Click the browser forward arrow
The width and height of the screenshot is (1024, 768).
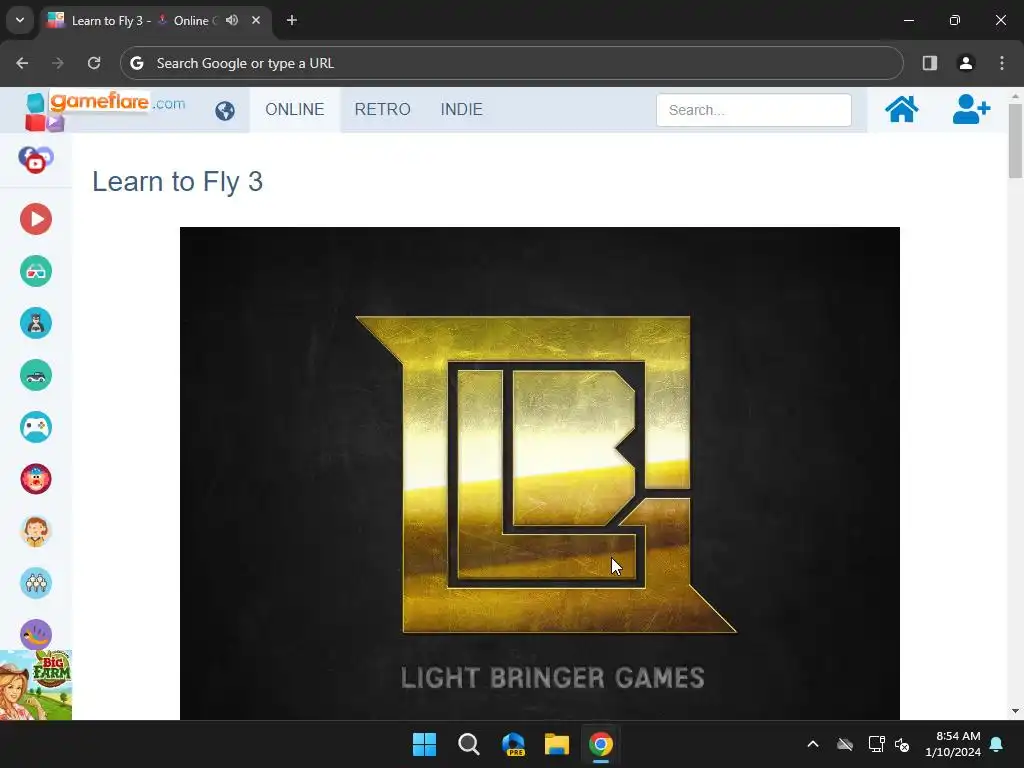click(x=58, y=63)
